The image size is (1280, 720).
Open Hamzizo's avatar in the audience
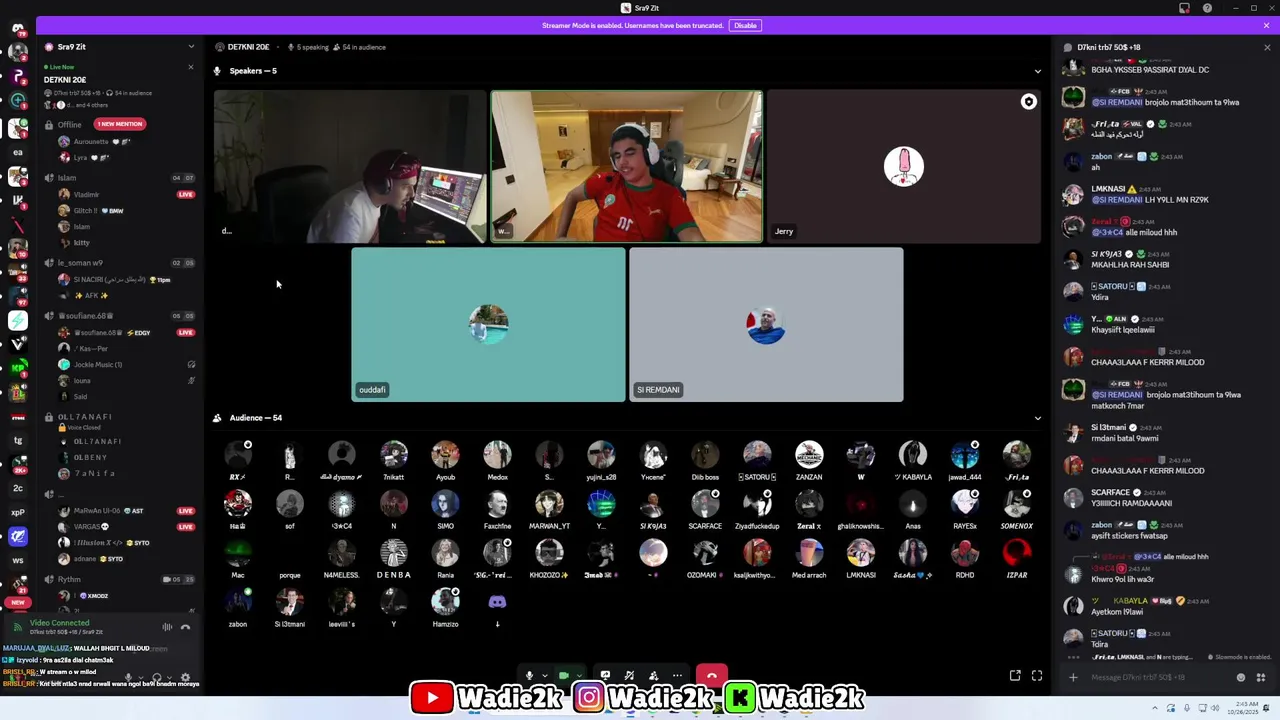[445, 601]
